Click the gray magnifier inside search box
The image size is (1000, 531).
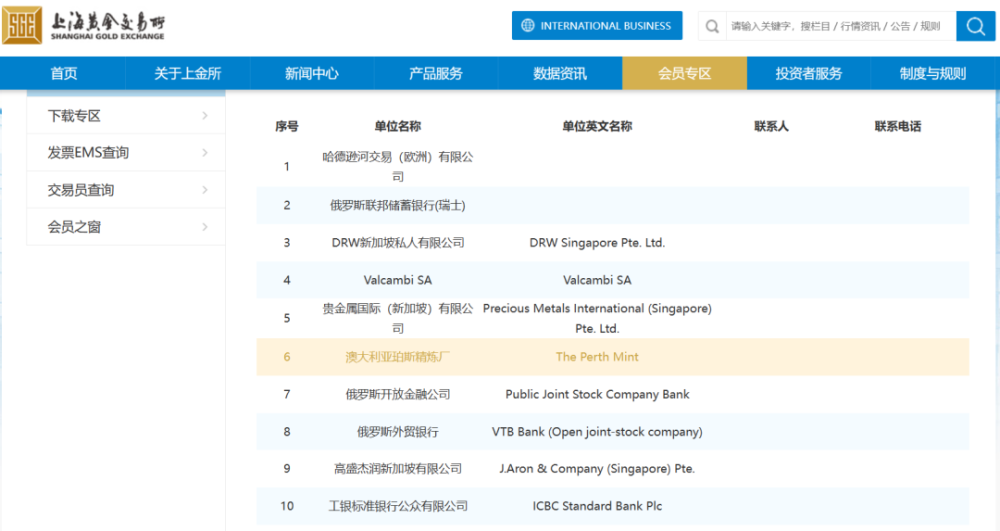(x=713, y=27)
